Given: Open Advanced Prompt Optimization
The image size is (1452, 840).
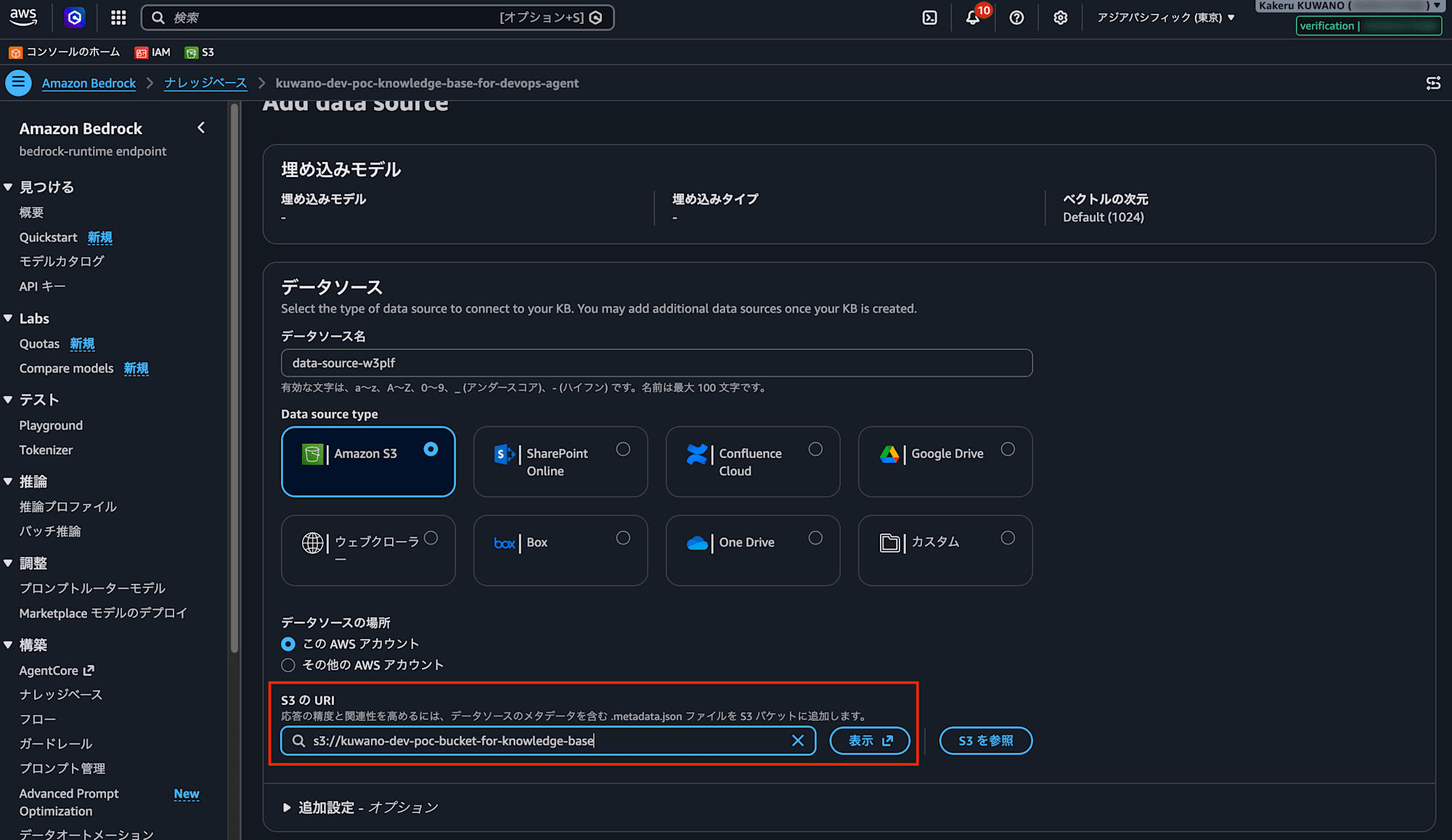Looking at the screenshot, I should (69, 802).
